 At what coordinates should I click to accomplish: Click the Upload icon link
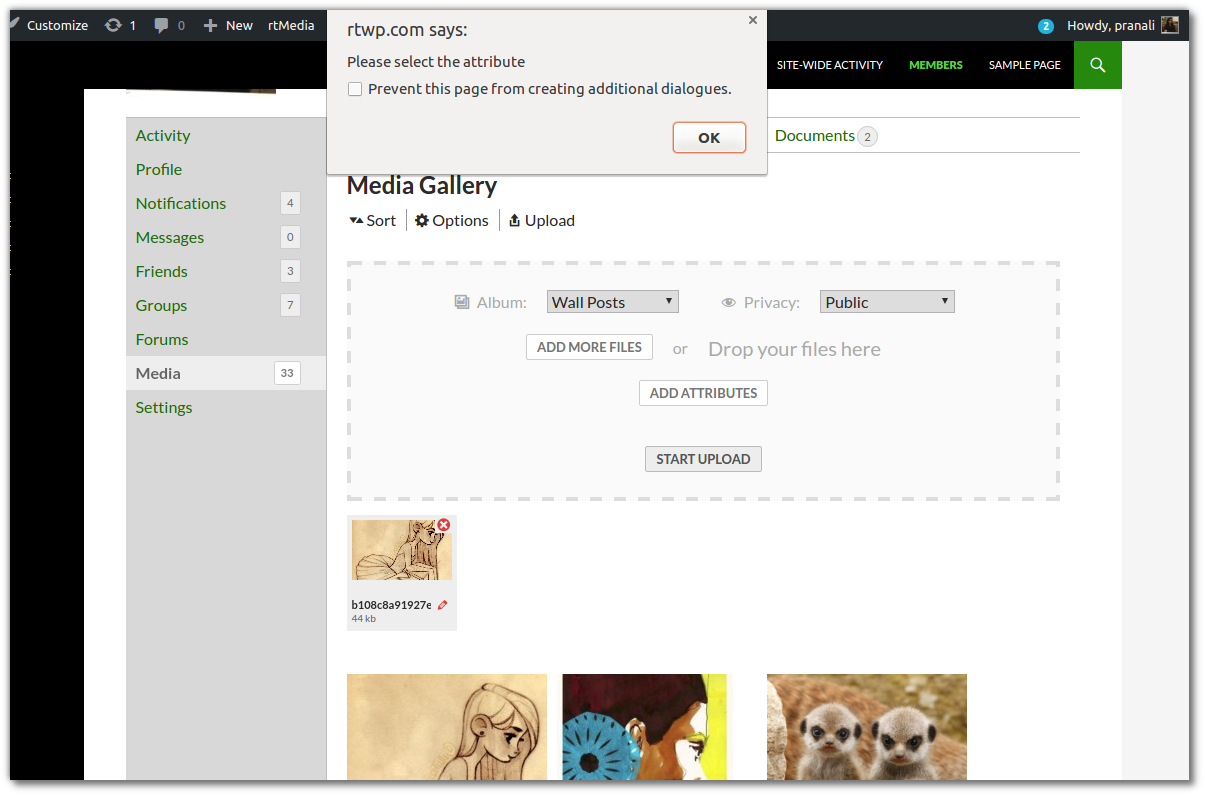coord(542,221)
